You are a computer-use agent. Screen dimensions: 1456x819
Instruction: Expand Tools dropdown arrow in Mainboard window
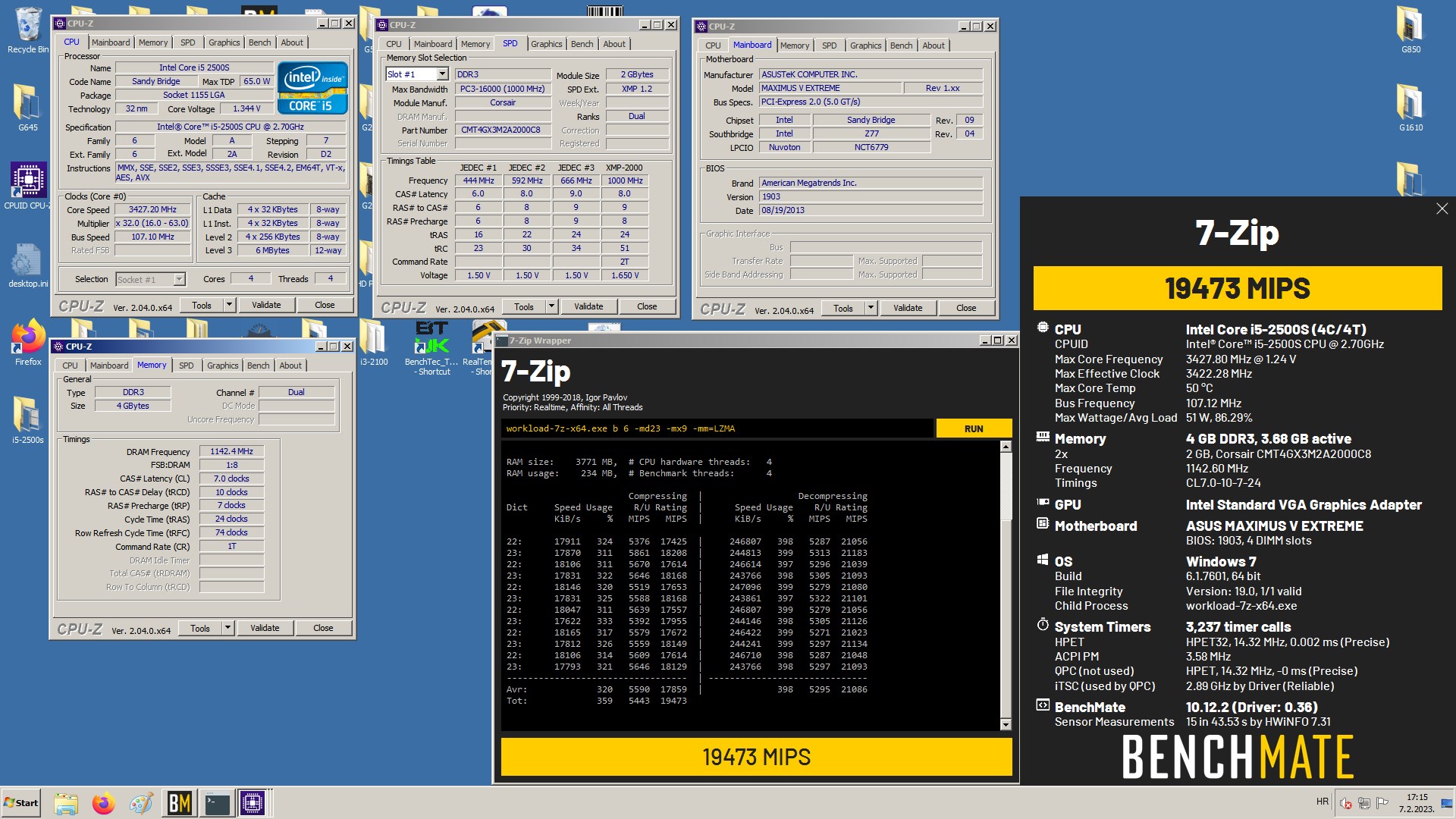tap(871, 308)
